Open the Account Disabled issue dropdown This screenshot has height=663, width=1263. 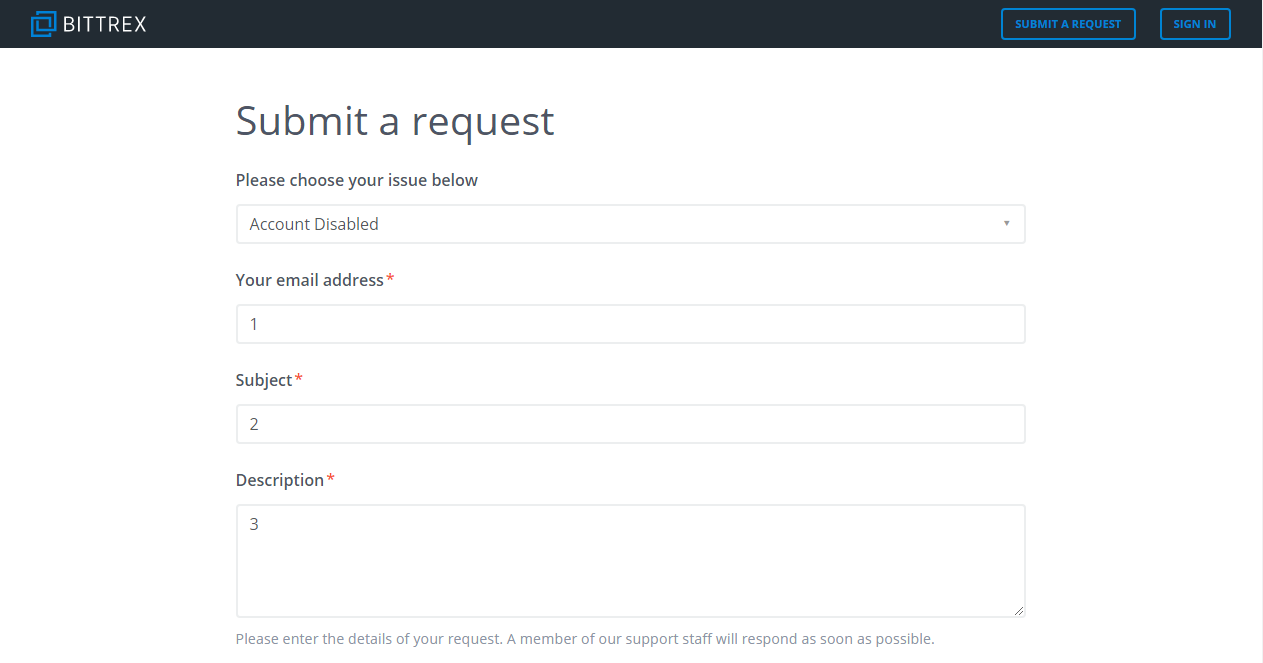tap(630, 224)
